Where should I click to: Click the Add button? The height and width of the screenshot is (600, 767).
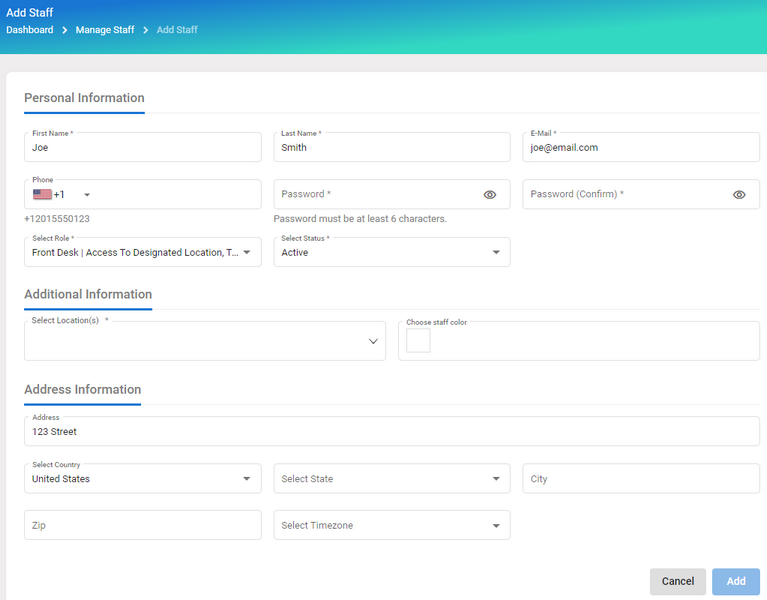736,581
